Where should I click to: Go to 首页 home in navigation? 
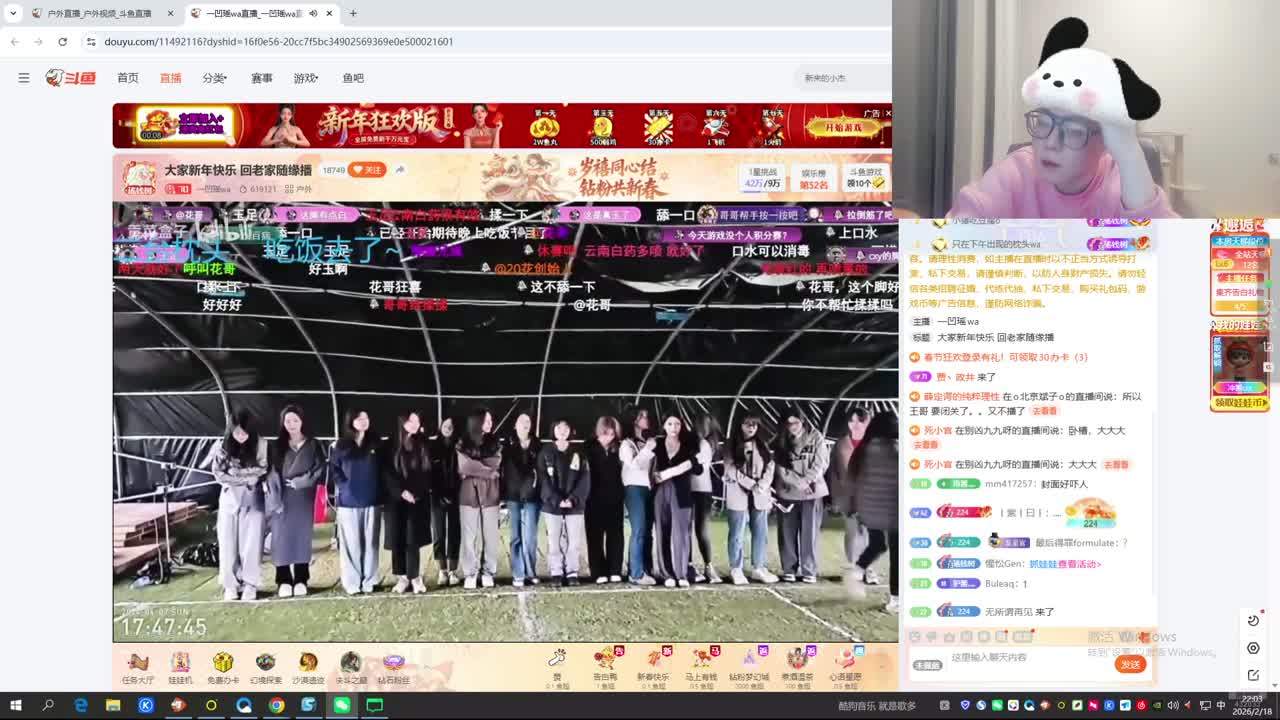[128, 78]
